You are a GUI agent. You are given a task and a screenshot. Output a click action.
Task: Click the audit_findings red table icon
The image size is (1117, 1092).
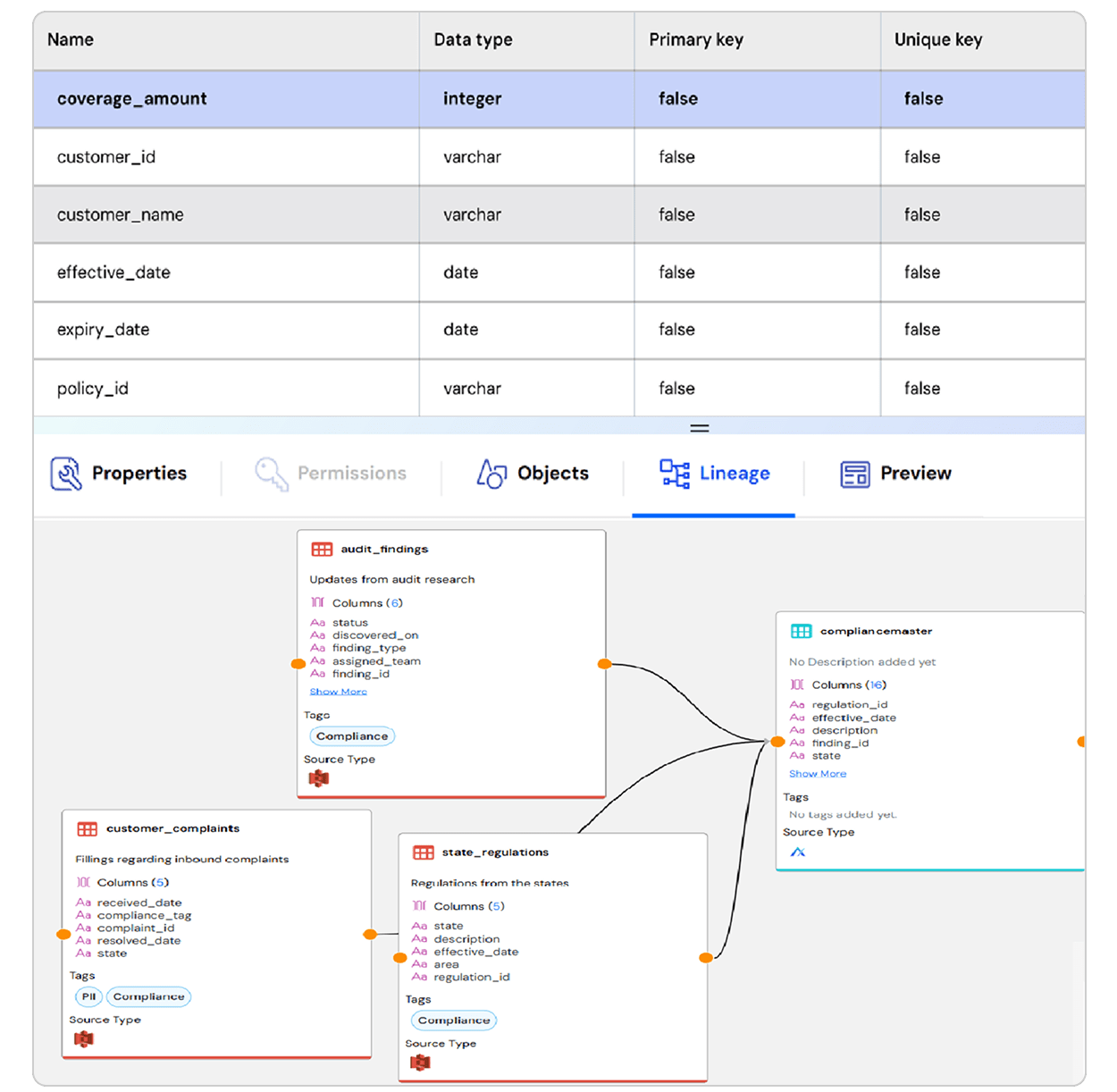(322, 550)
